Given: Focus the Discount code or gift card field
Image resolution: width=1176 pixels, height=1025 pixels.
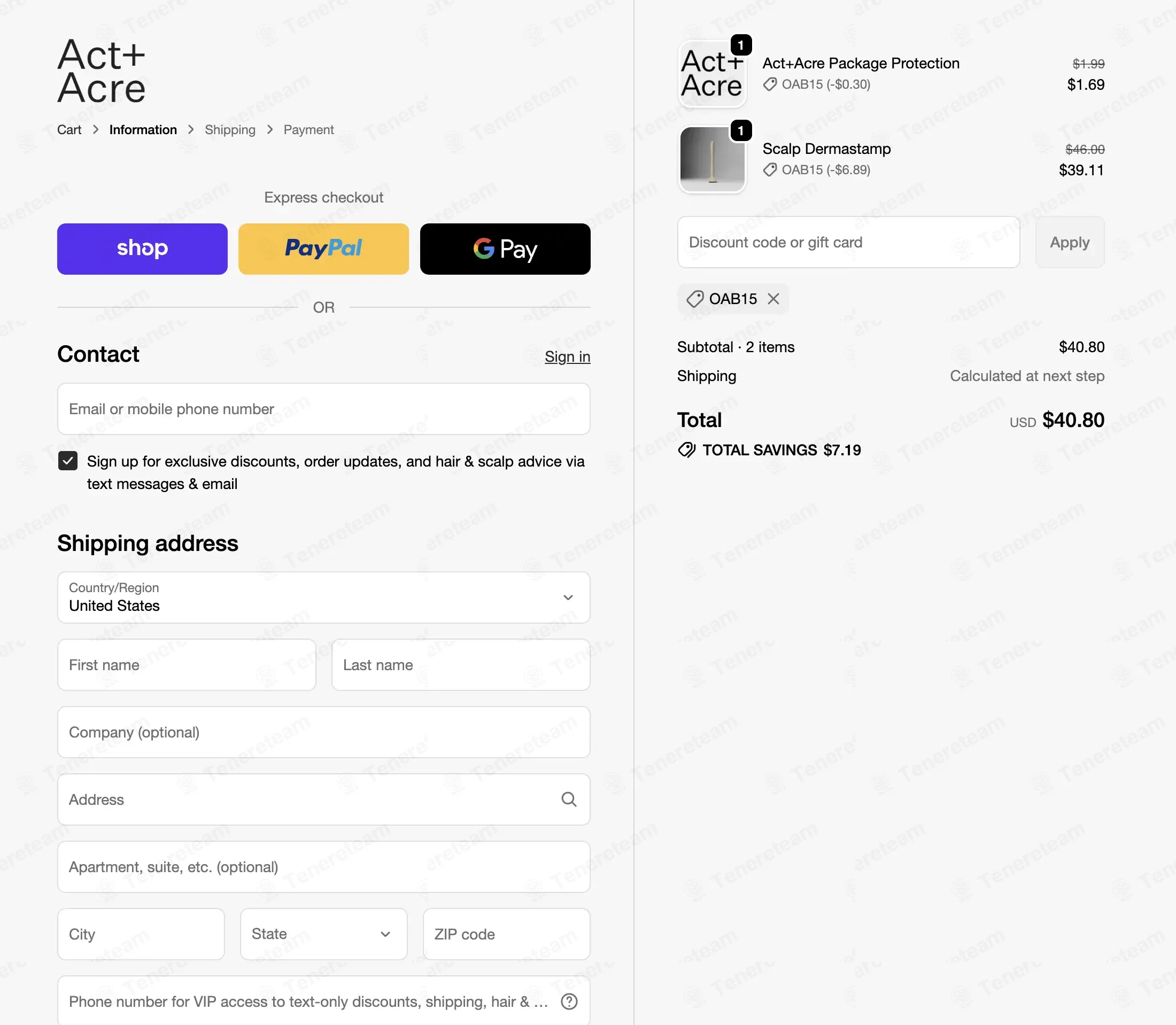Looking at the screenshot, I should pos(849,242).
